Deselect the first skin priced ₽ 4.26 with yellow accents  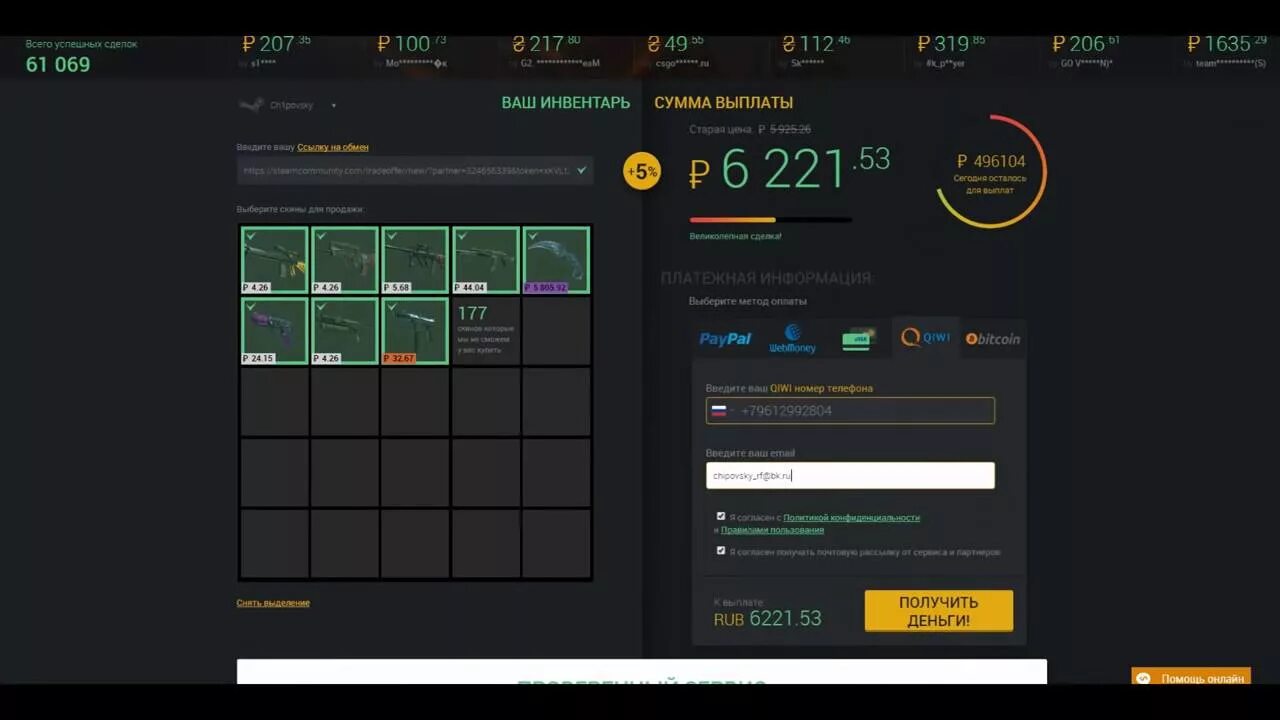pos(274,260)
